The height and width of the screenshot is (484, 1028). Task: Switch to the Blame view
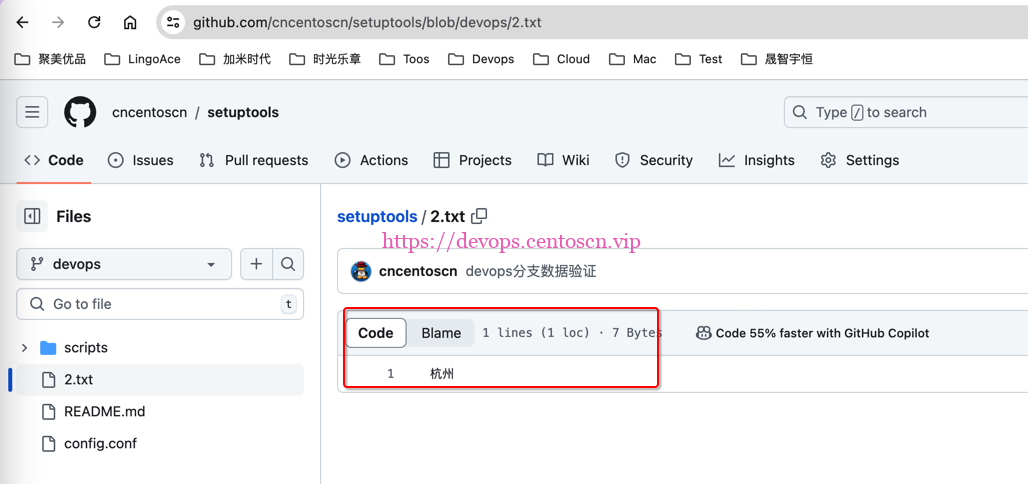tap(441, 333)
